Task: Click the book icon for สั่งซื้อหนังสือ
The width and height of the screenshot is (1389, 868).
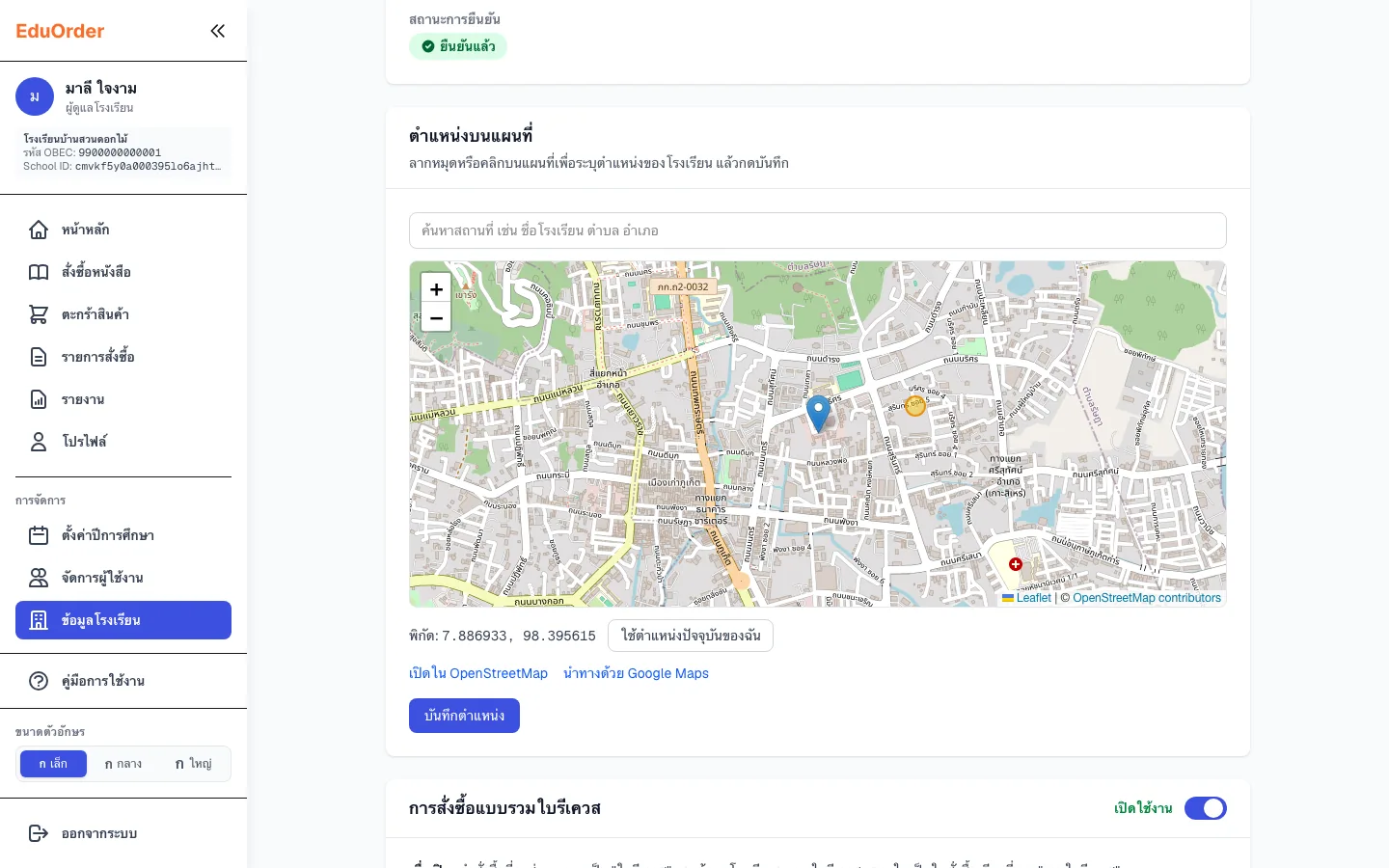Action: click(39, 272)
